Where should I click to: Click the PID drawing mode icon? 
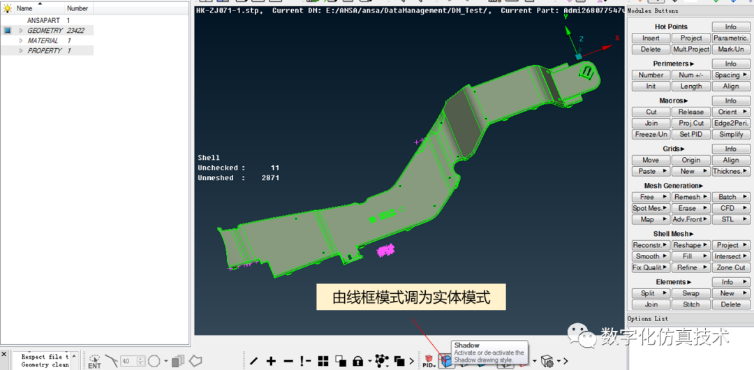pos(429,361)
